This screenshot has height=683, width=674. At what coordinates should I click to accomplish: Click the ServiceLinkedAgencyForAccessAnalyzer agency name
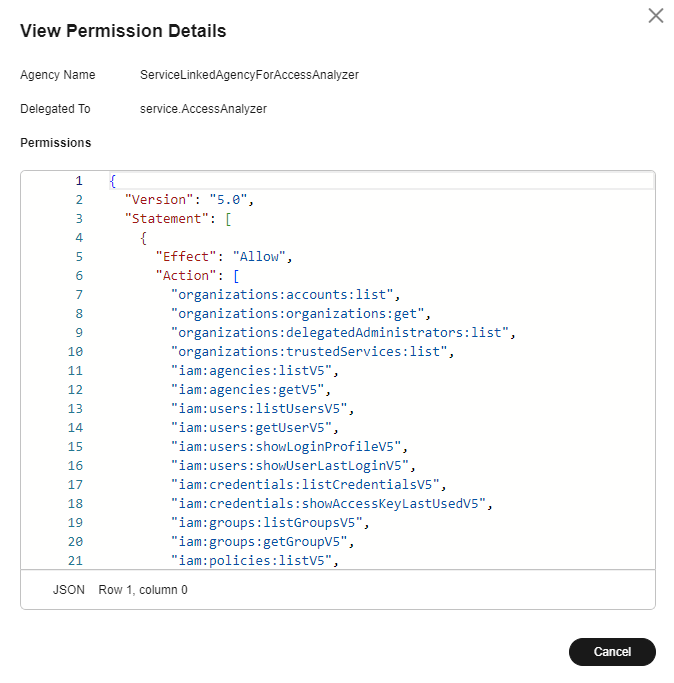point(249,75)
